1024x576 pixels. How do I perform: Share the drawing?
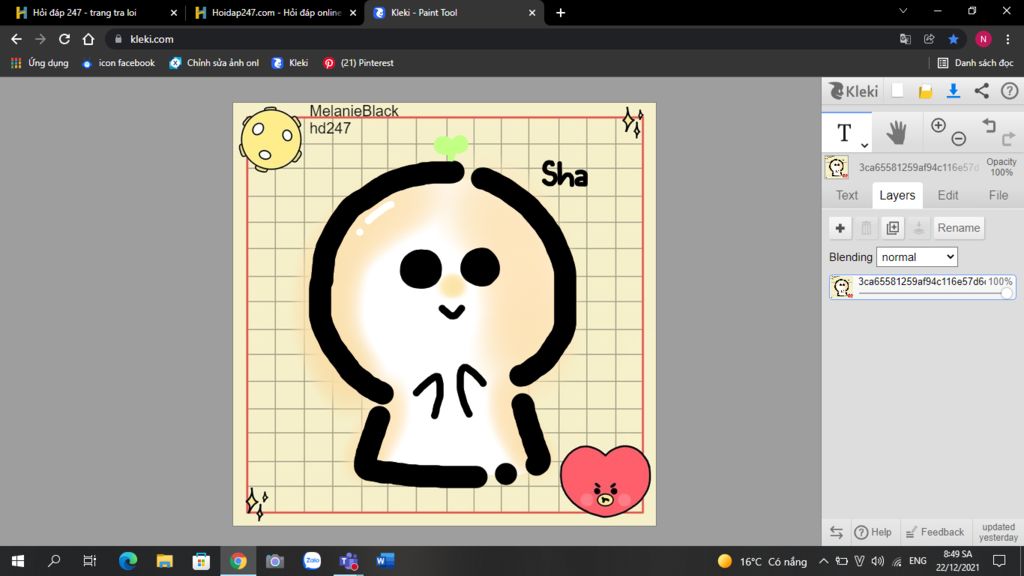click(982, 91)
